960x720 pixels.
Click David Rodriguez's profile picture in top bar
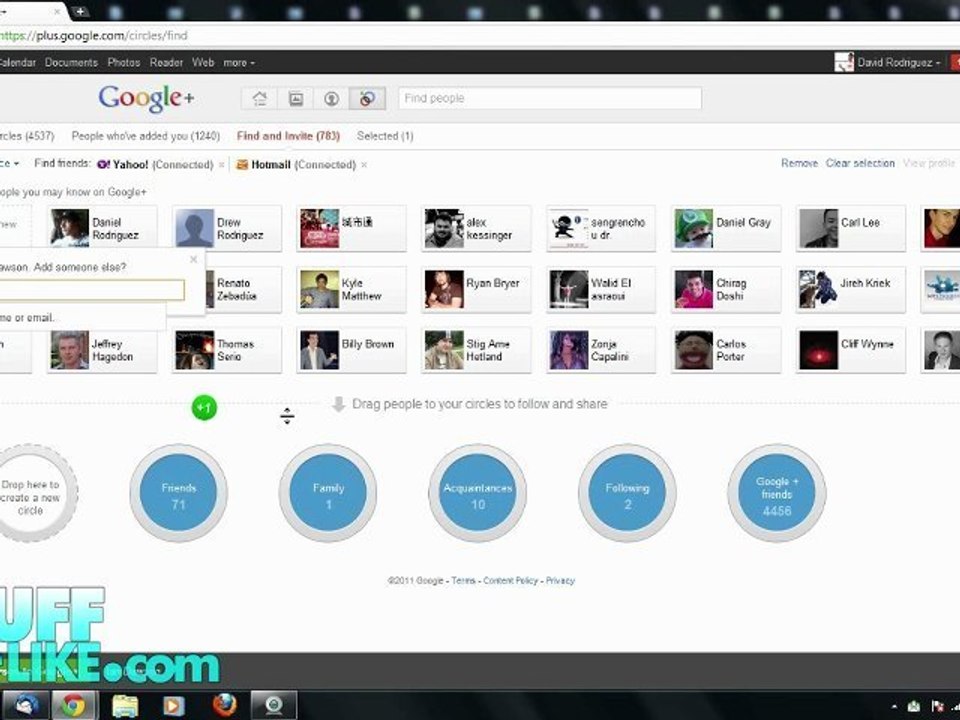coord(844,62)
